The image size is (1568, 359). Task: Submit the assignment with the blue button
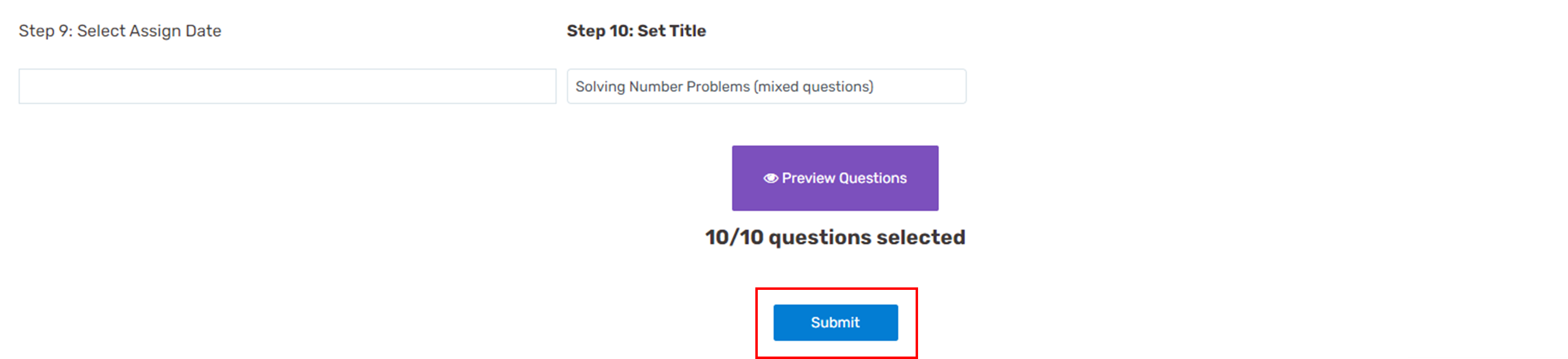[x=835, y=322]
